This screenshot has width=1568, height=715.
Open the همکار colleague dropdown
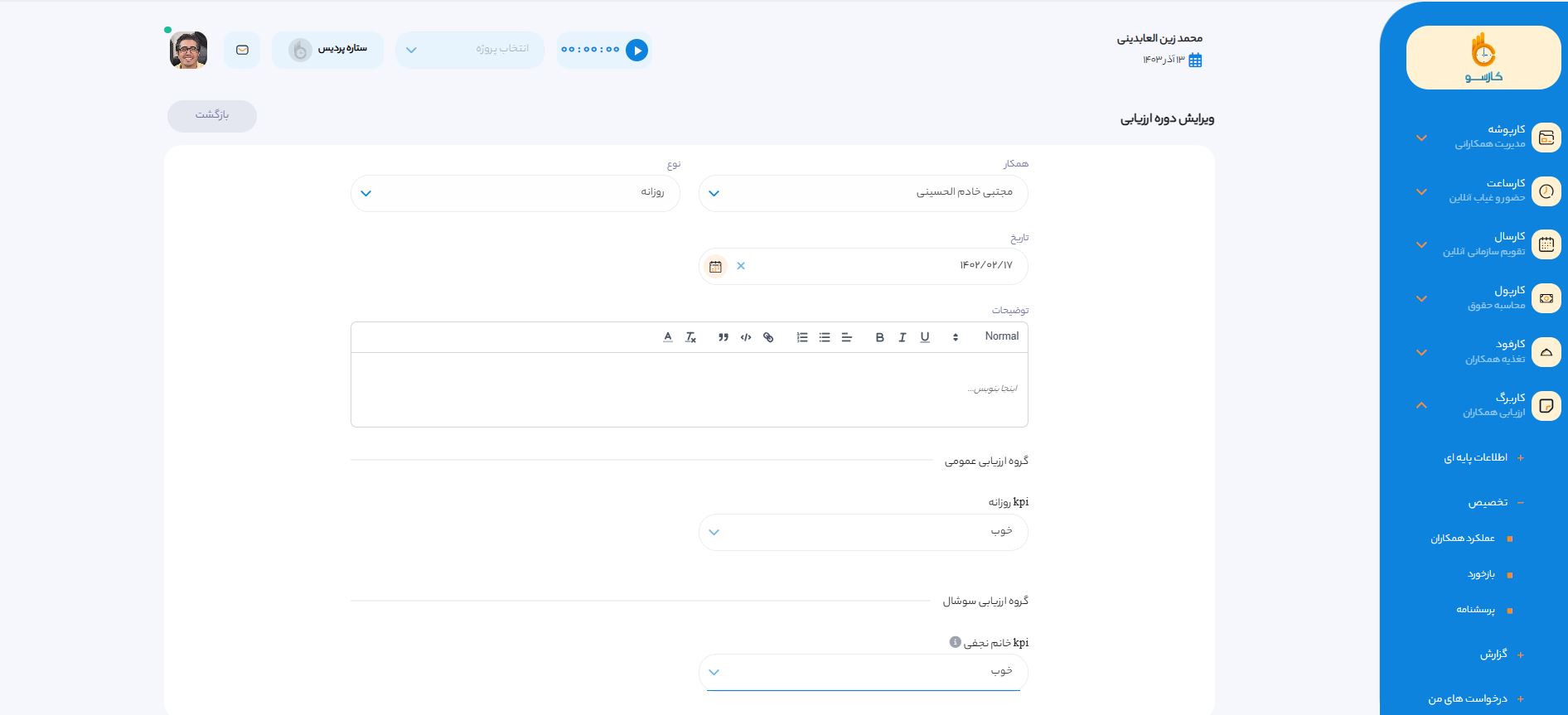(x=863, y=193)
